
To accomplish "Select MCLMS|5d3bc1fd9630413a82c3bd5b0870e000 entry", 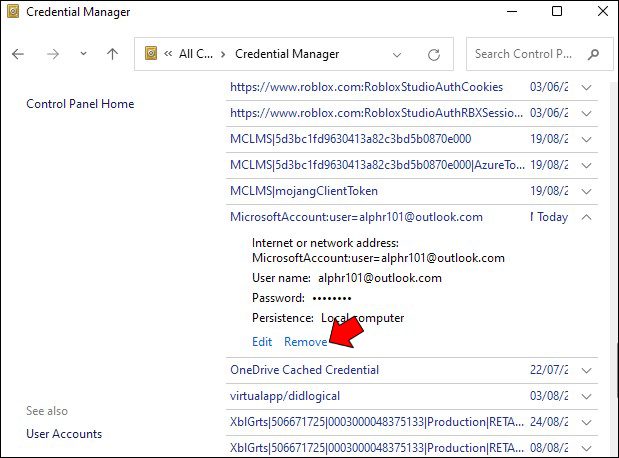I will click(x=351, y=139).
